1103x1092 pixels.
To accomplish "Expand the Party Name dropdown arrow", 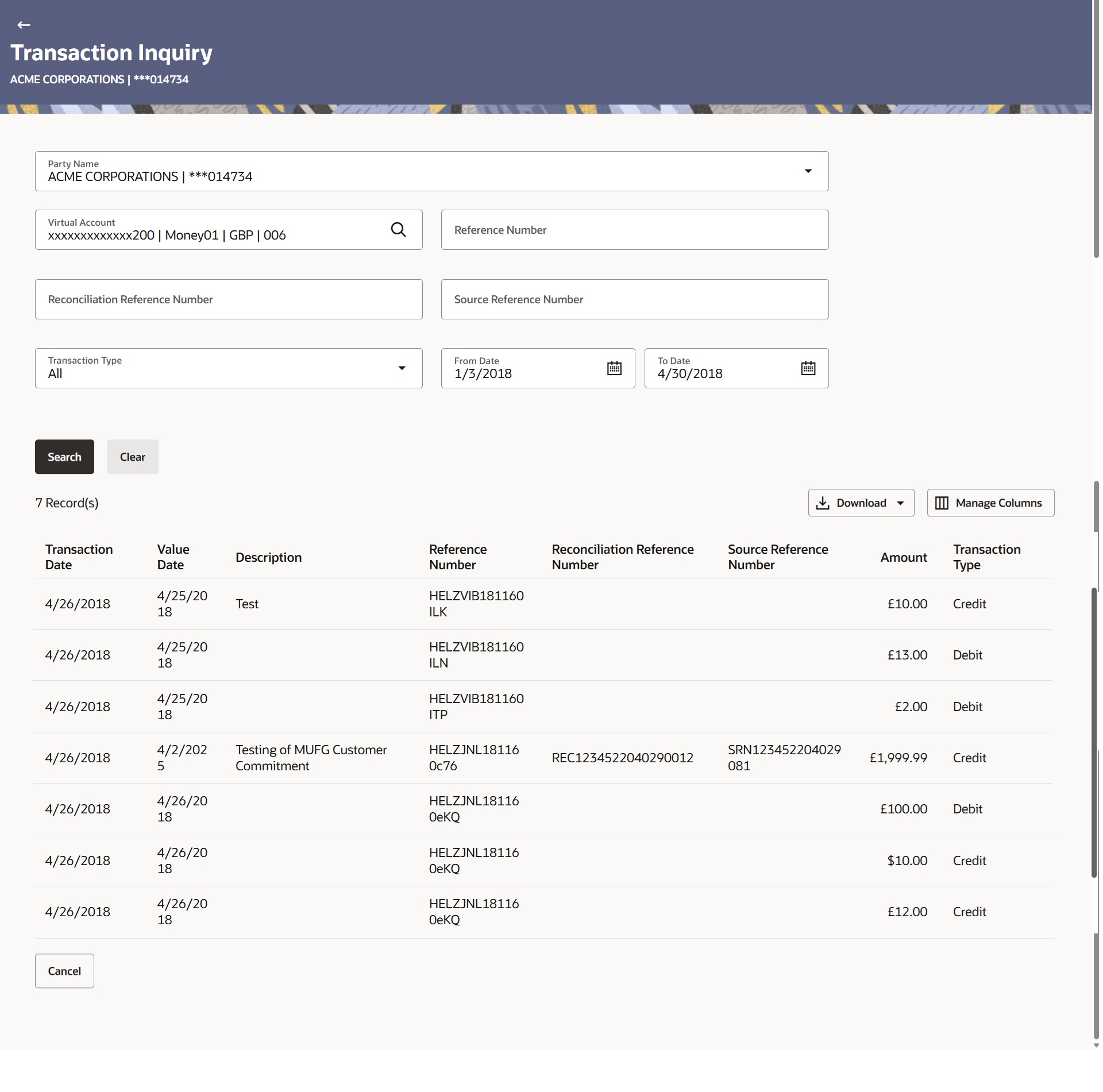I will [808, 171].
